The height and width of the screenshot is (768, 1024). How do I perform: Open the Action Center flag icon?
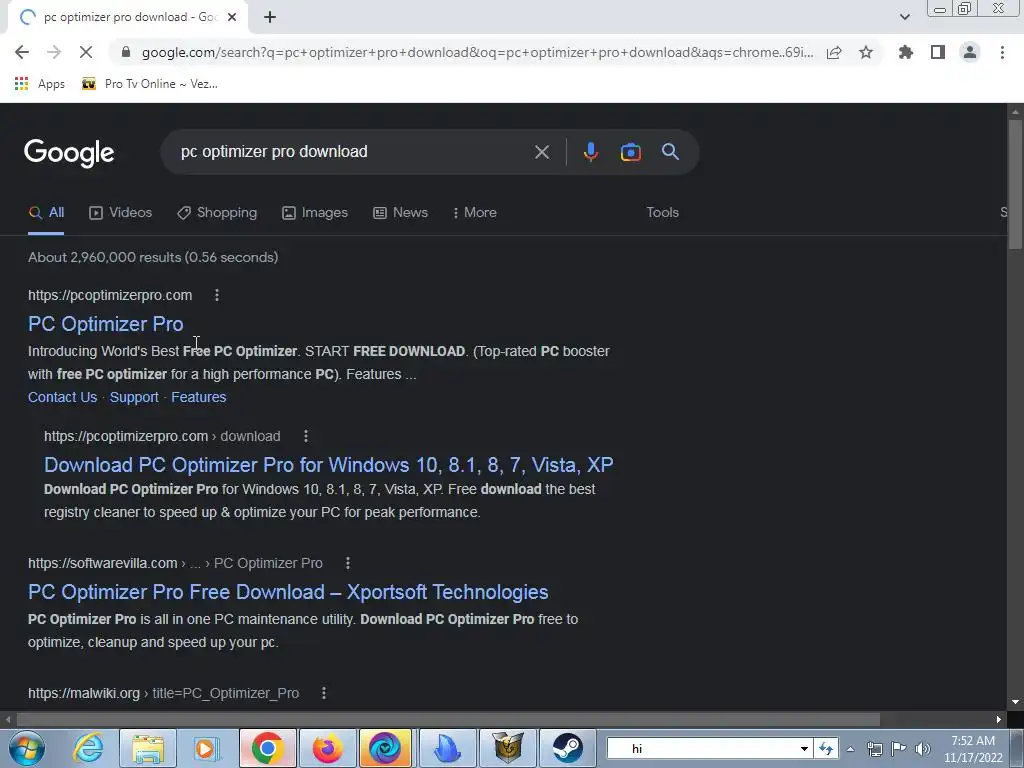(x=899, y=750)
